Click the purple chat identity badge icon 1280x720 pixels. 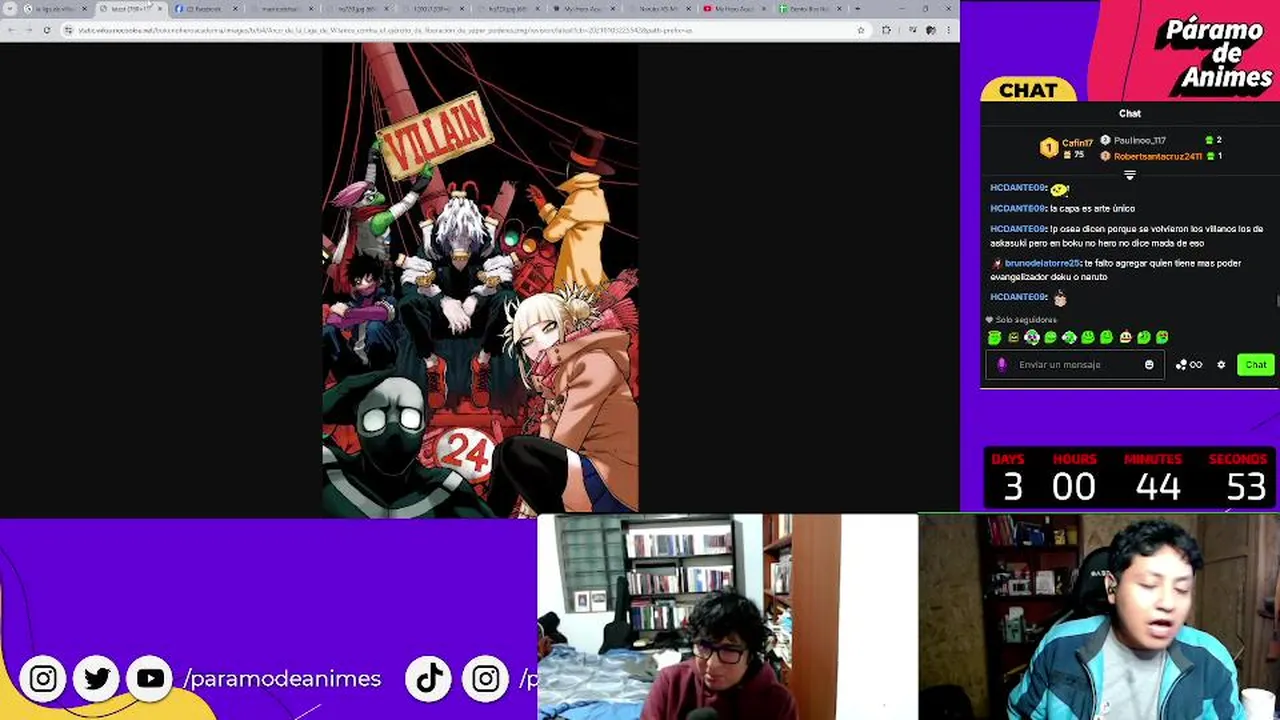tap(1001, 365)
